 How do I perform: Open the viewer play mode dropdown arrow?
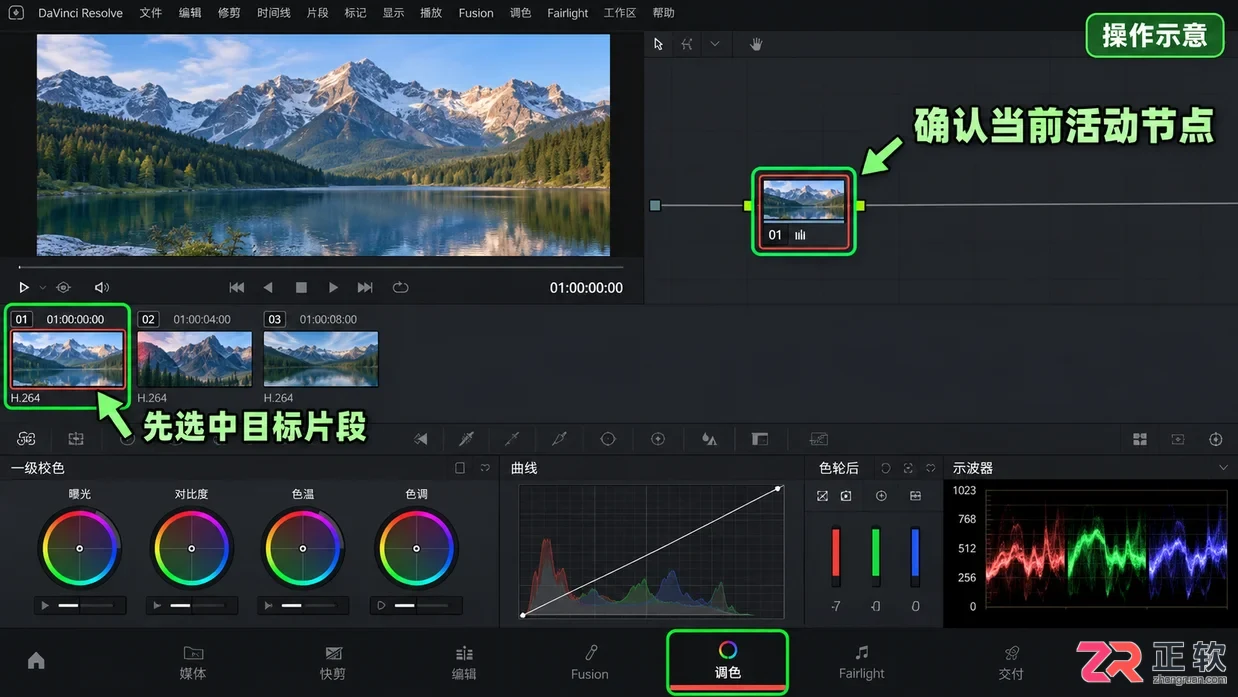[x=42, y=288]
